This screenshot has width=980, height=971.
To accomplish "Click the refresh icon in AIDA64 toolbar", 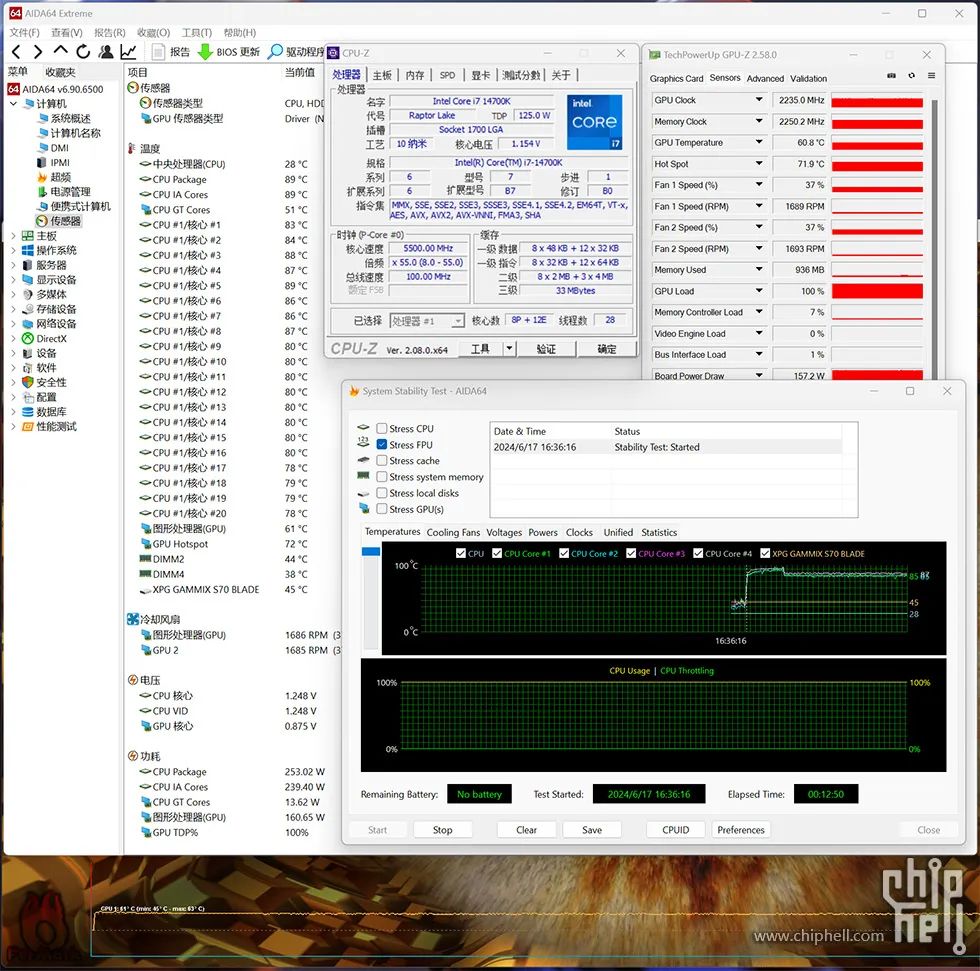I will point(82,52).
